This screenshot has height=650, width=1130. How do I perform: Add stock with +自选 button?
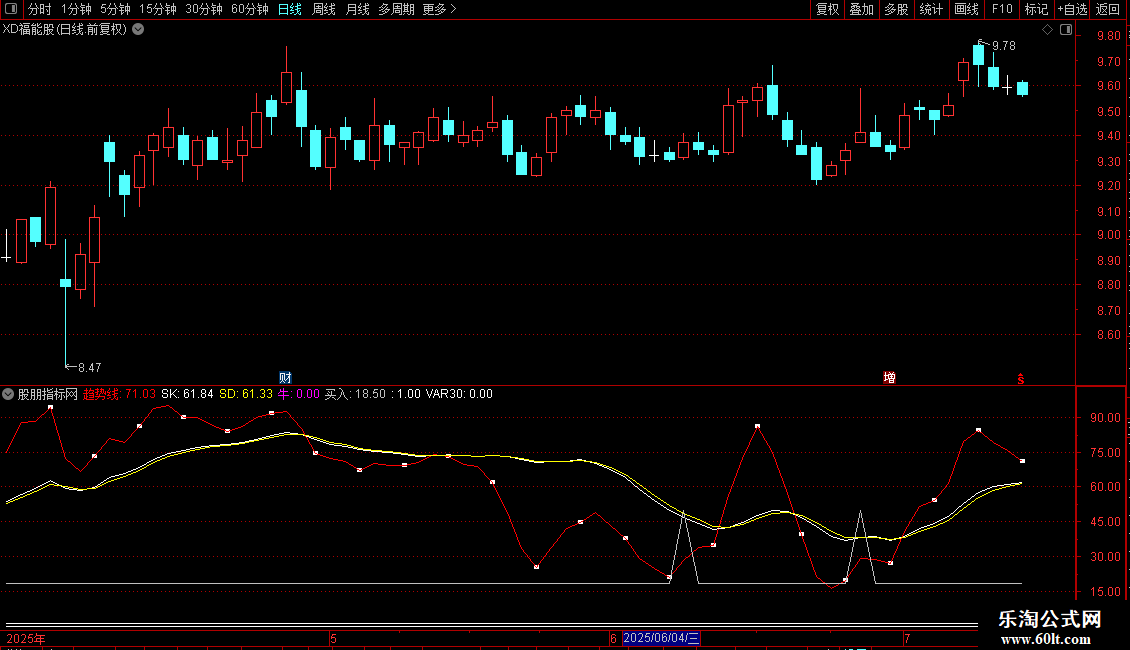coord(1071,9)
